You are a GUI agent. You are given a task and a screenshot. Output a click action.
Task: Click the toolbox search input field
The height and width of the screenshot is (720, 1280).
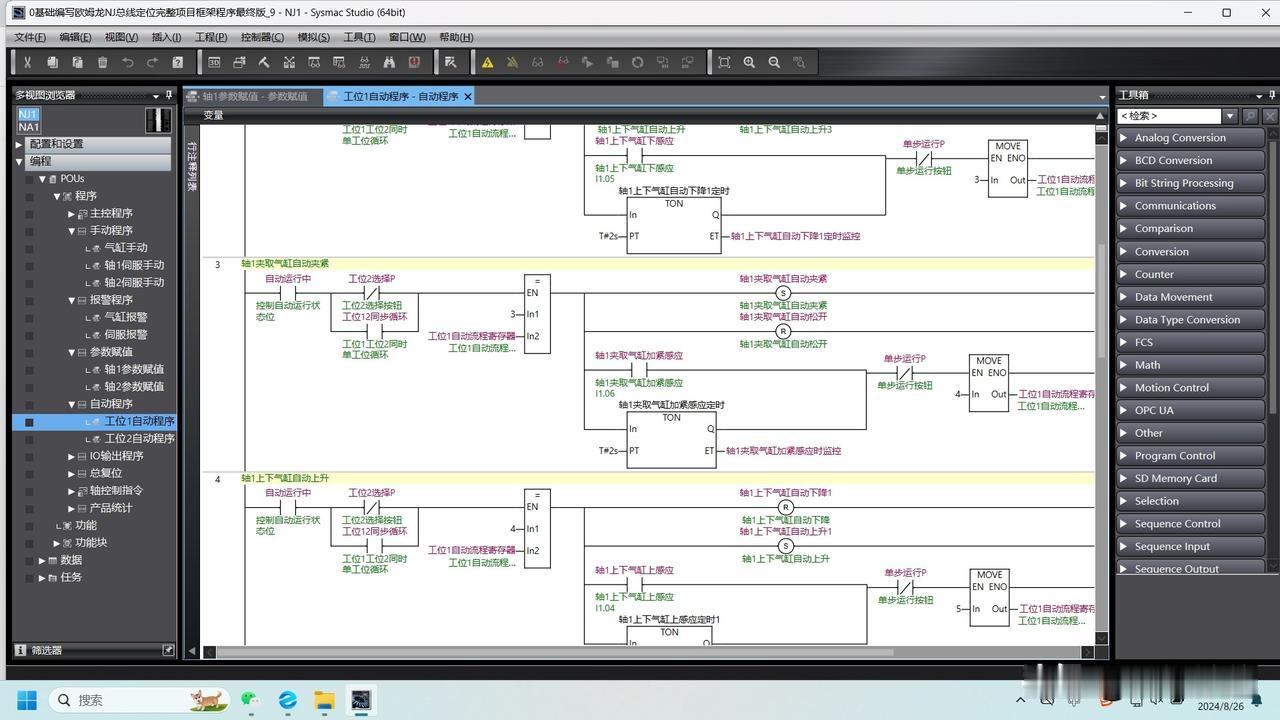1169,116
